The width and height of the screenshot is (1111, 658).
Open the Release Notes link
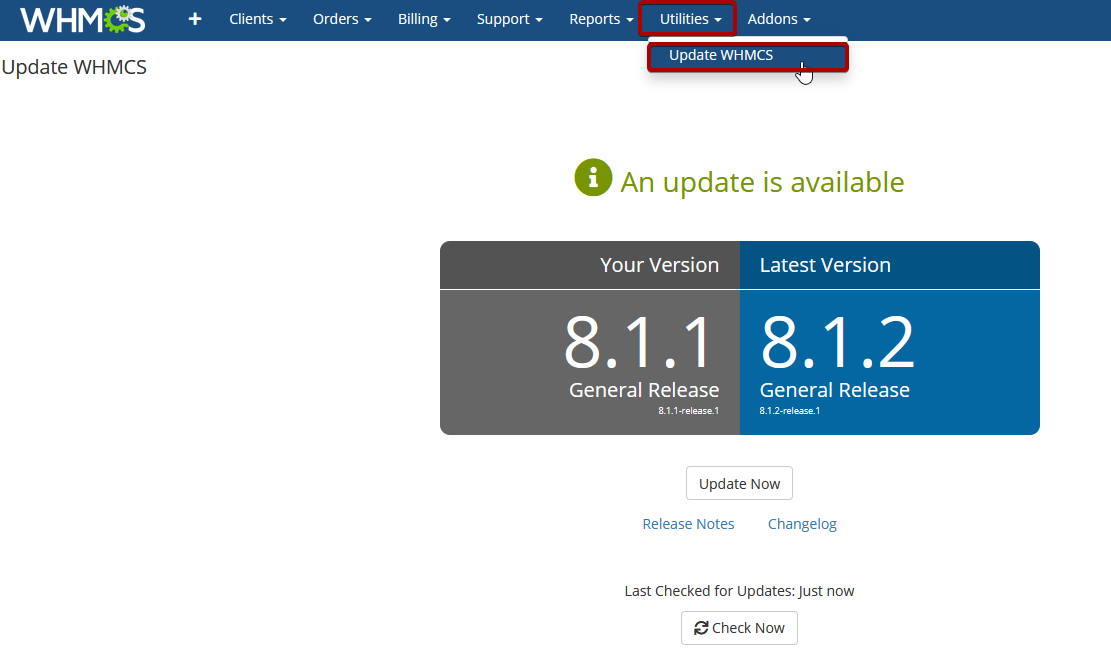pos(688,524)
